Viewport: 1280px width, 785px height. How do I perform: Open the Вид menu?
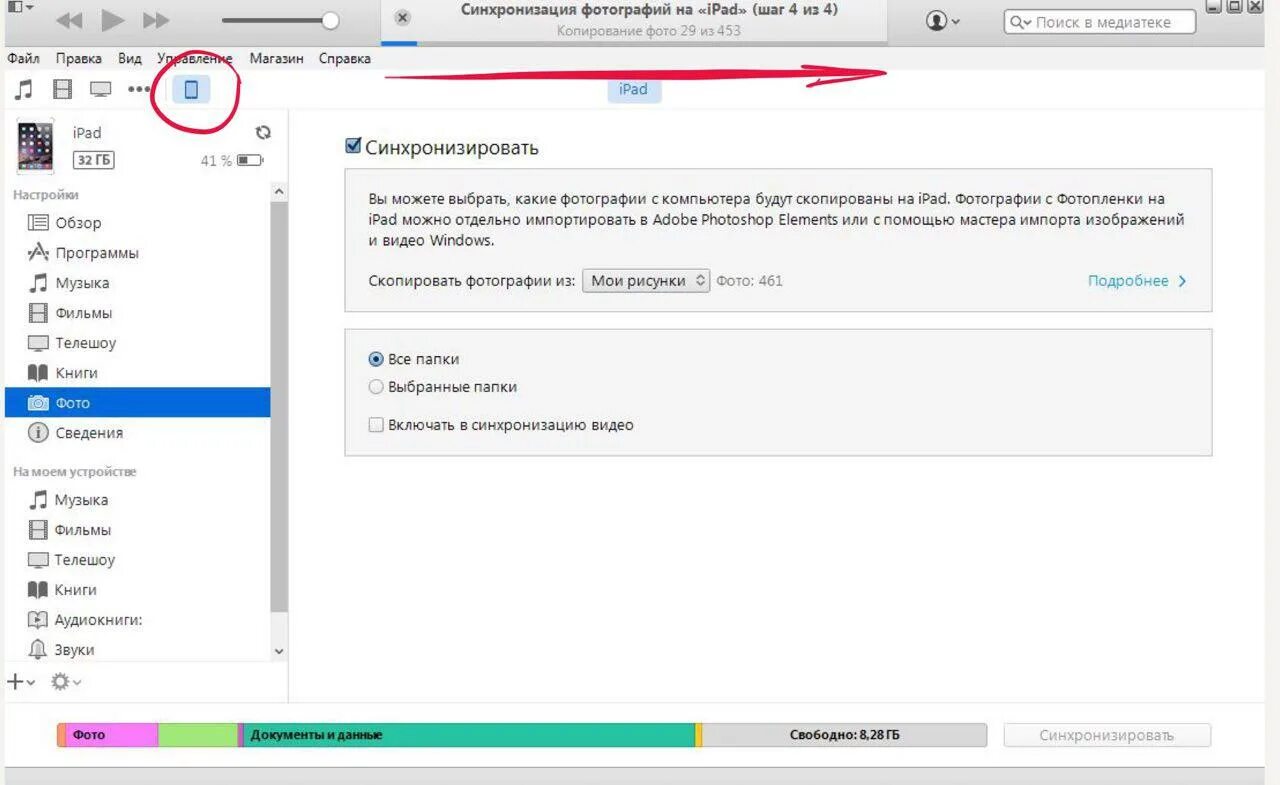(130, 58)
